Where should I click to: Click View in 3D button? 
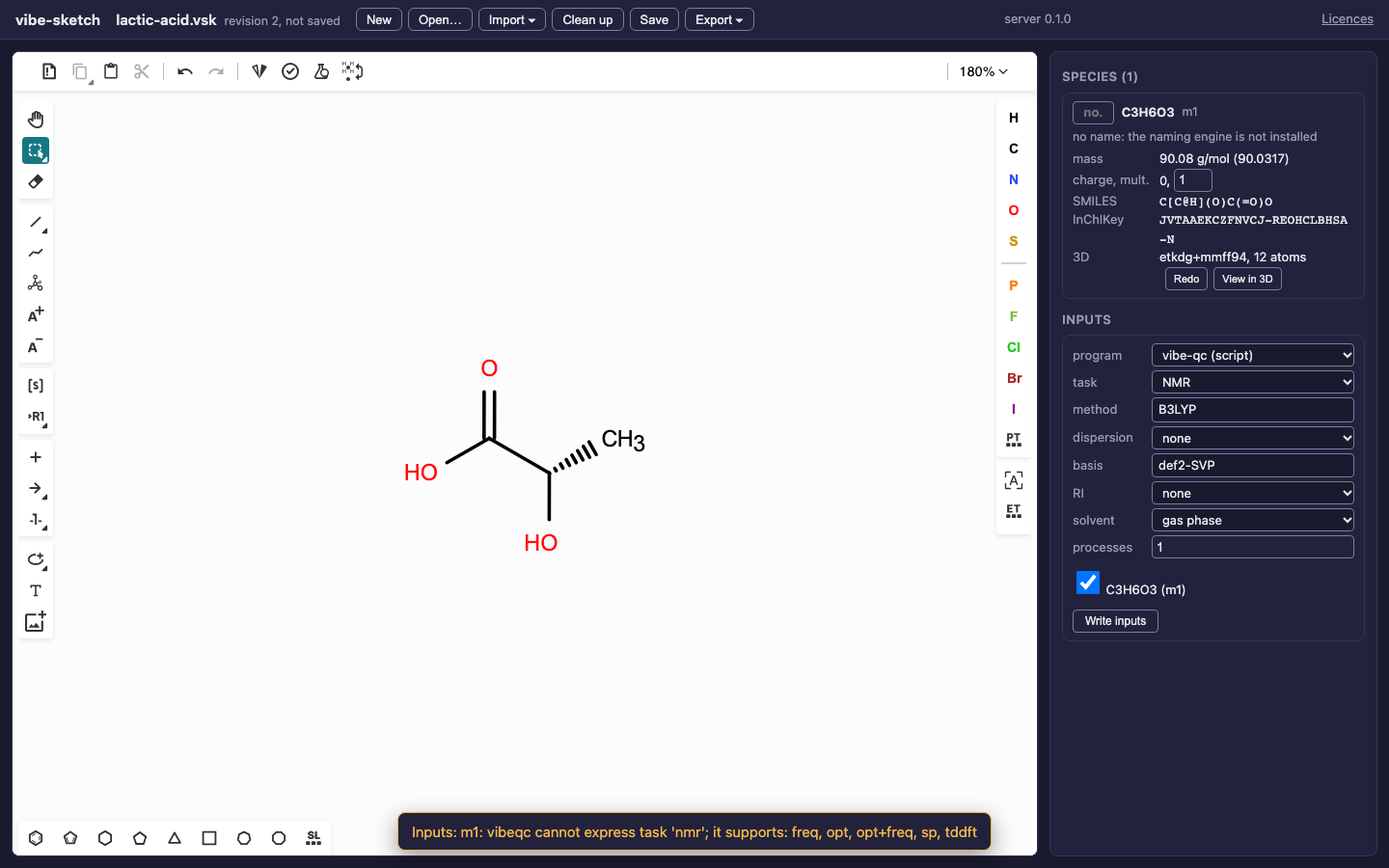[x=1247, y=279]
